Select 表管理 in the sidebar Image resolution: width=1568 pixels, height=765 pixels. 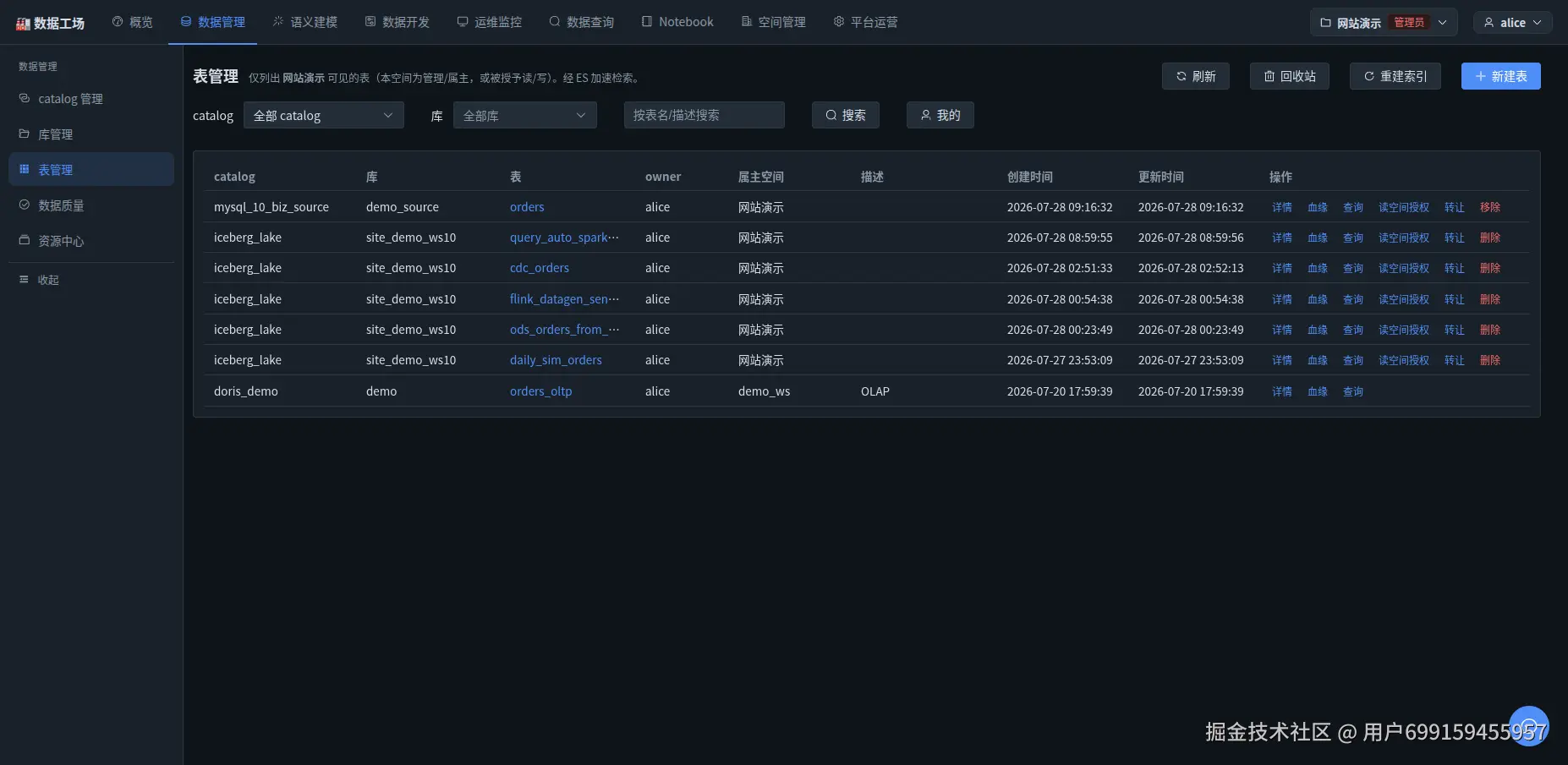point(91,170)
